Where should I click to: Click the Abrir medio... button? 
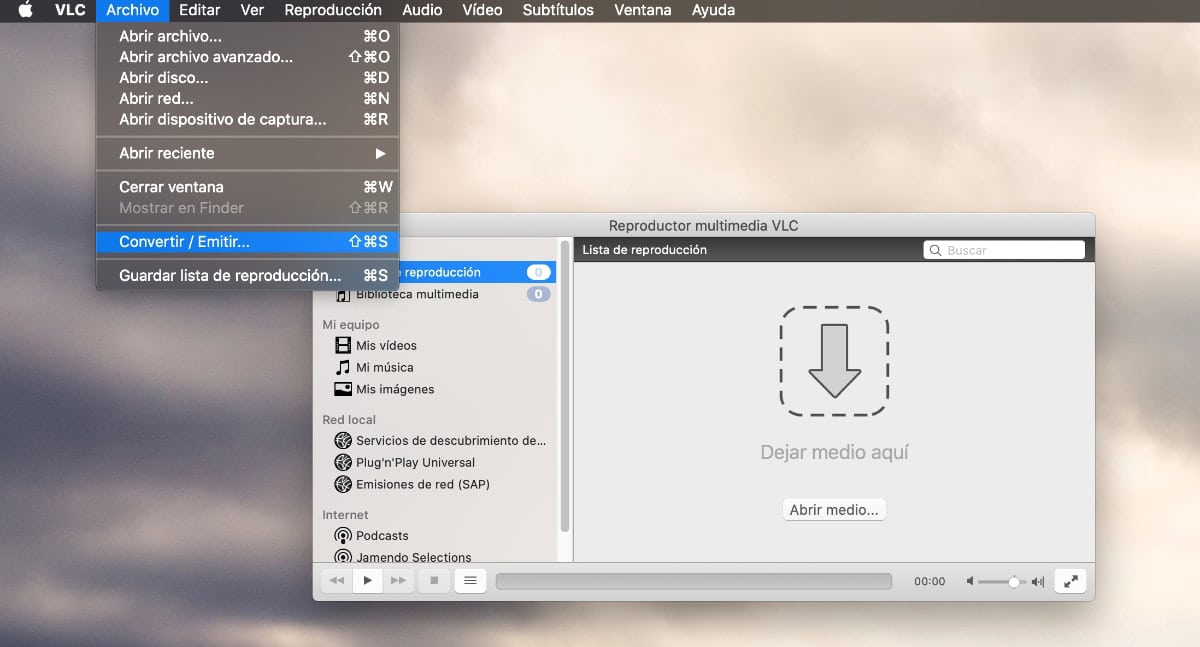pos(834,510)
